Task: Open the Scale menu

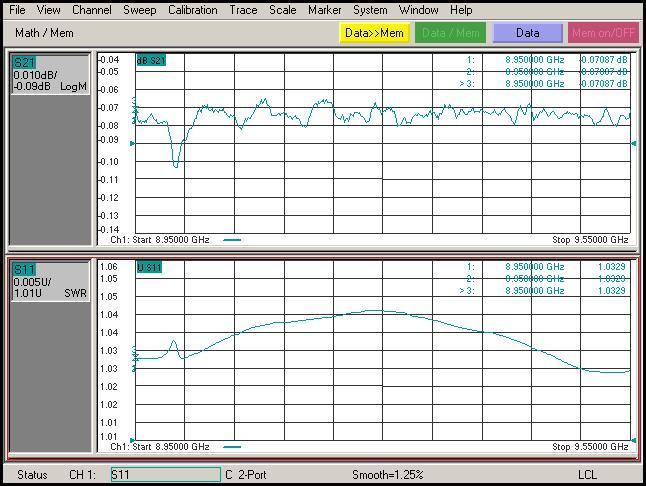Action: click(283, 10)
